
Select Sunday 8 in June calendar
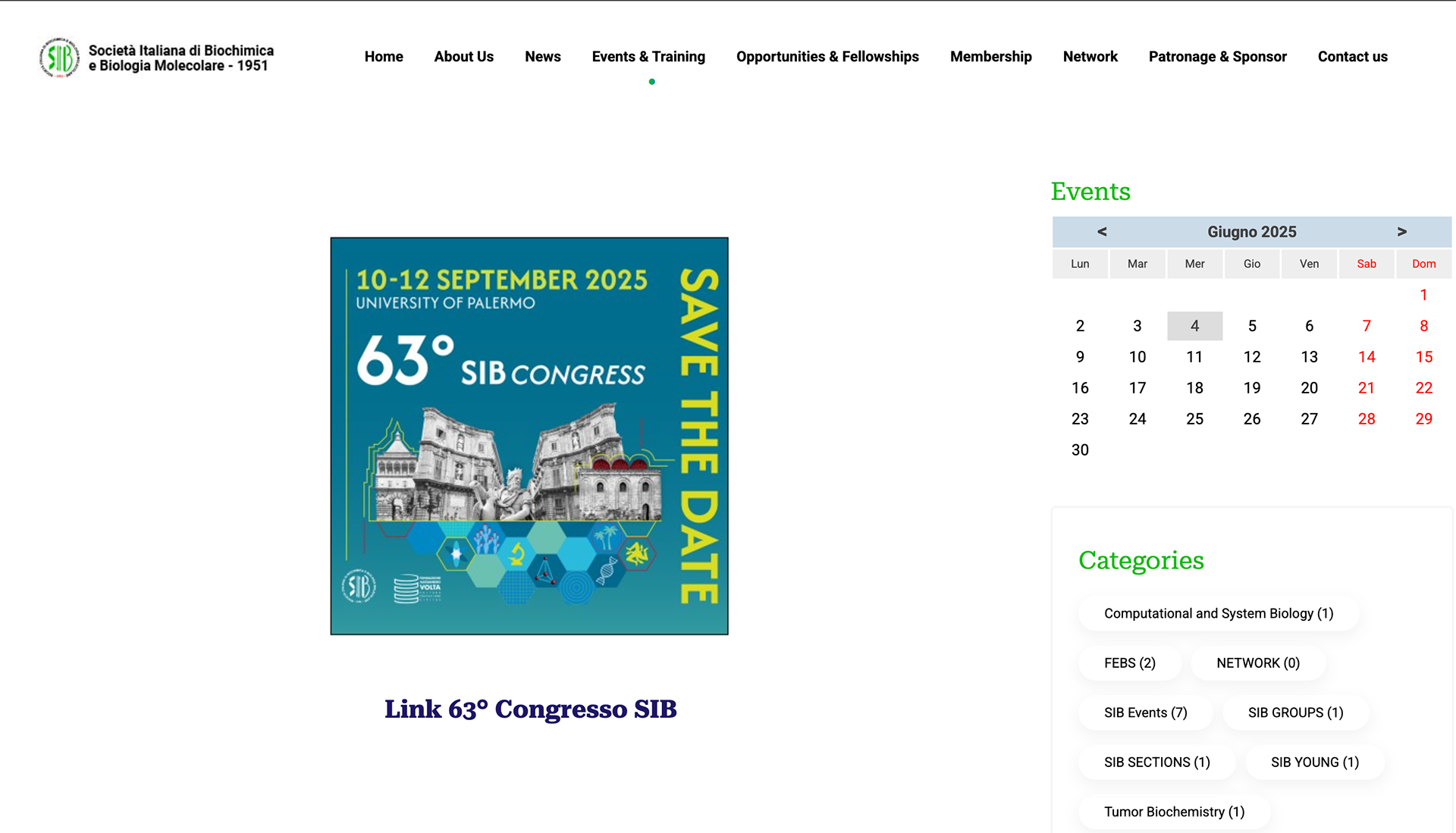coord(1424,326)
